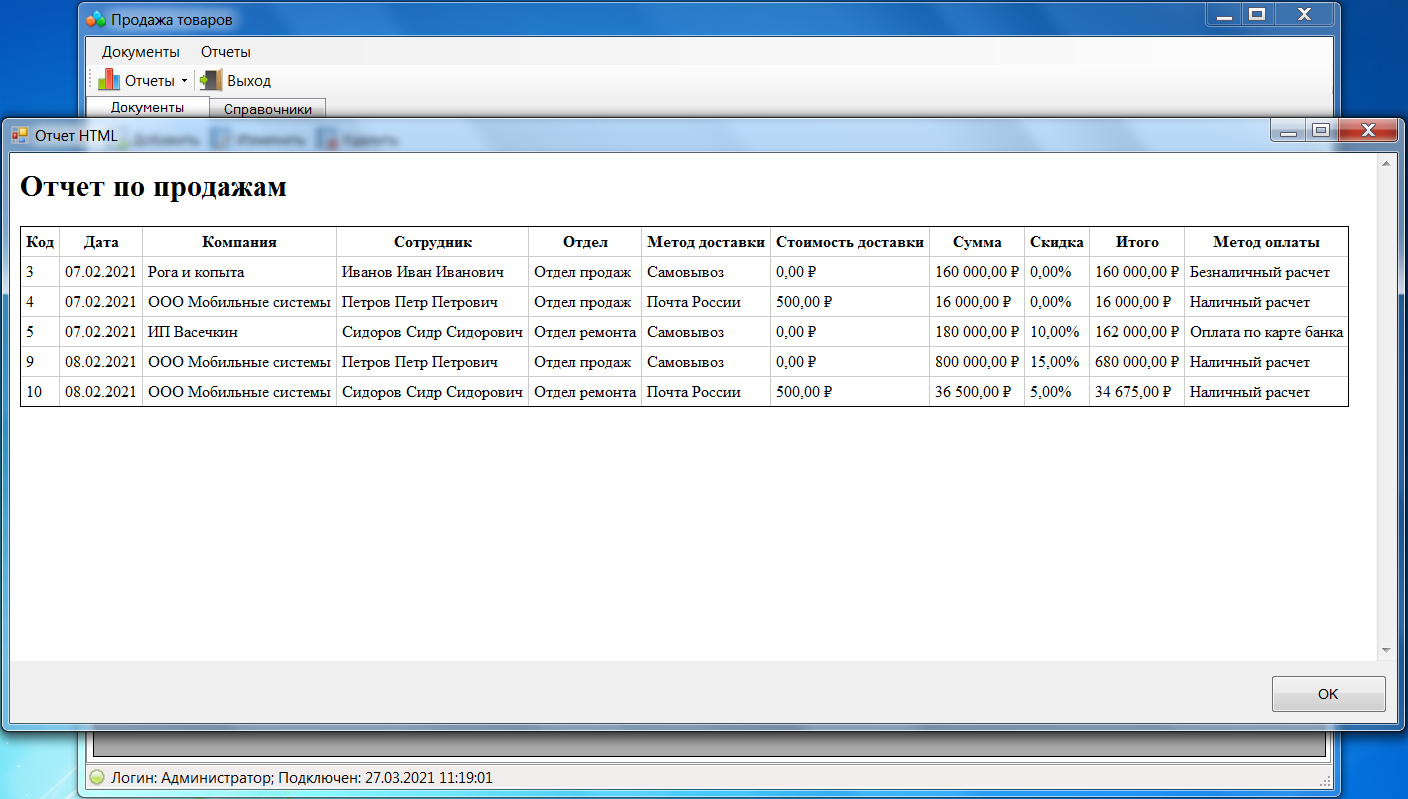Image resolution: width=1408 pixels, height=799 pixels.
Task: Click the Итого column header
Action: click(1137, 242)
